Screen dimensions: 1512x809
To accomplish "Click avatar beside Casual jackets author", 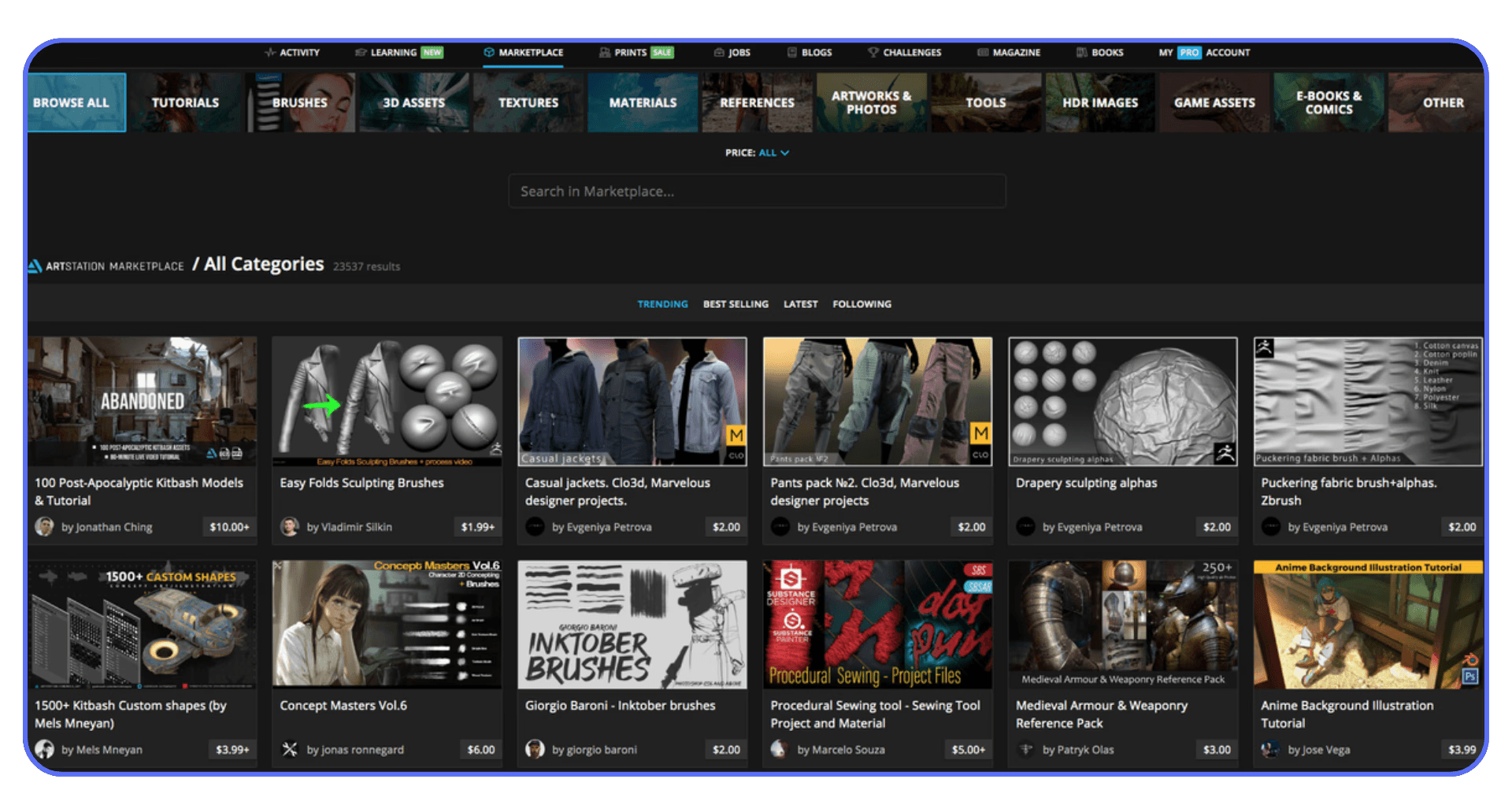I will (535, 526).
